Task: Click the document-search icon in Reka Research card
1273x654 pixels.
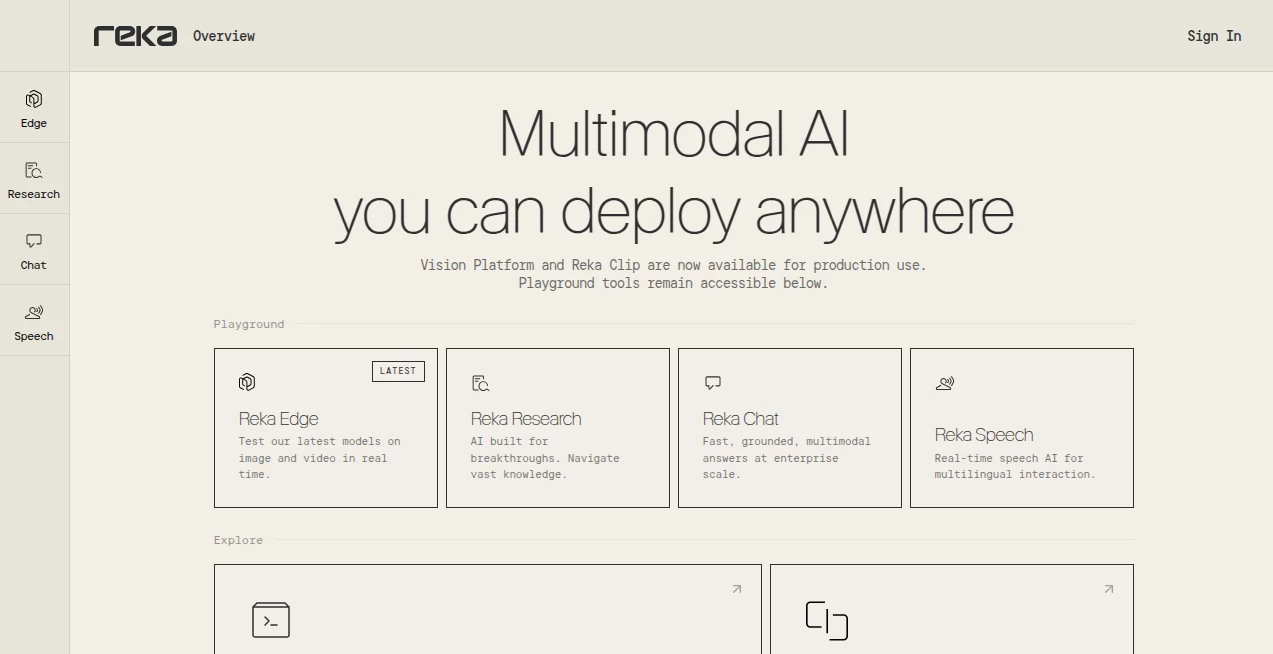Action: (480, 383)
